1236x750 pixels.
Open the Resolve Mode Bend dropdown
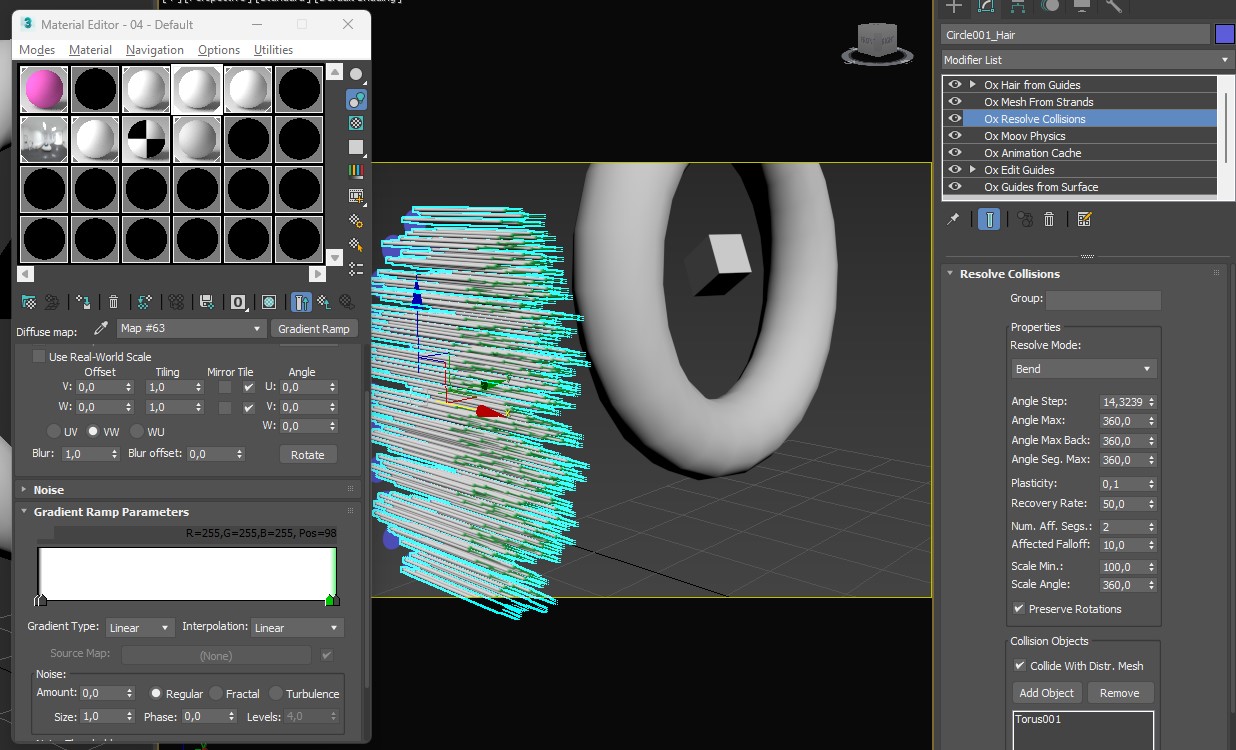point(1083,369)
